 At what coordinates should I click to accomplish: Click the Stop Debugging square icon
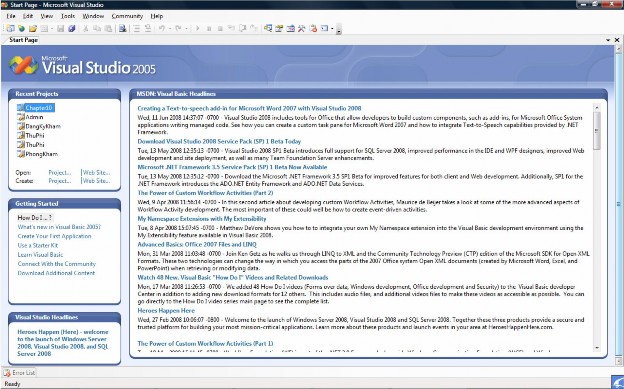pos(220,28)
